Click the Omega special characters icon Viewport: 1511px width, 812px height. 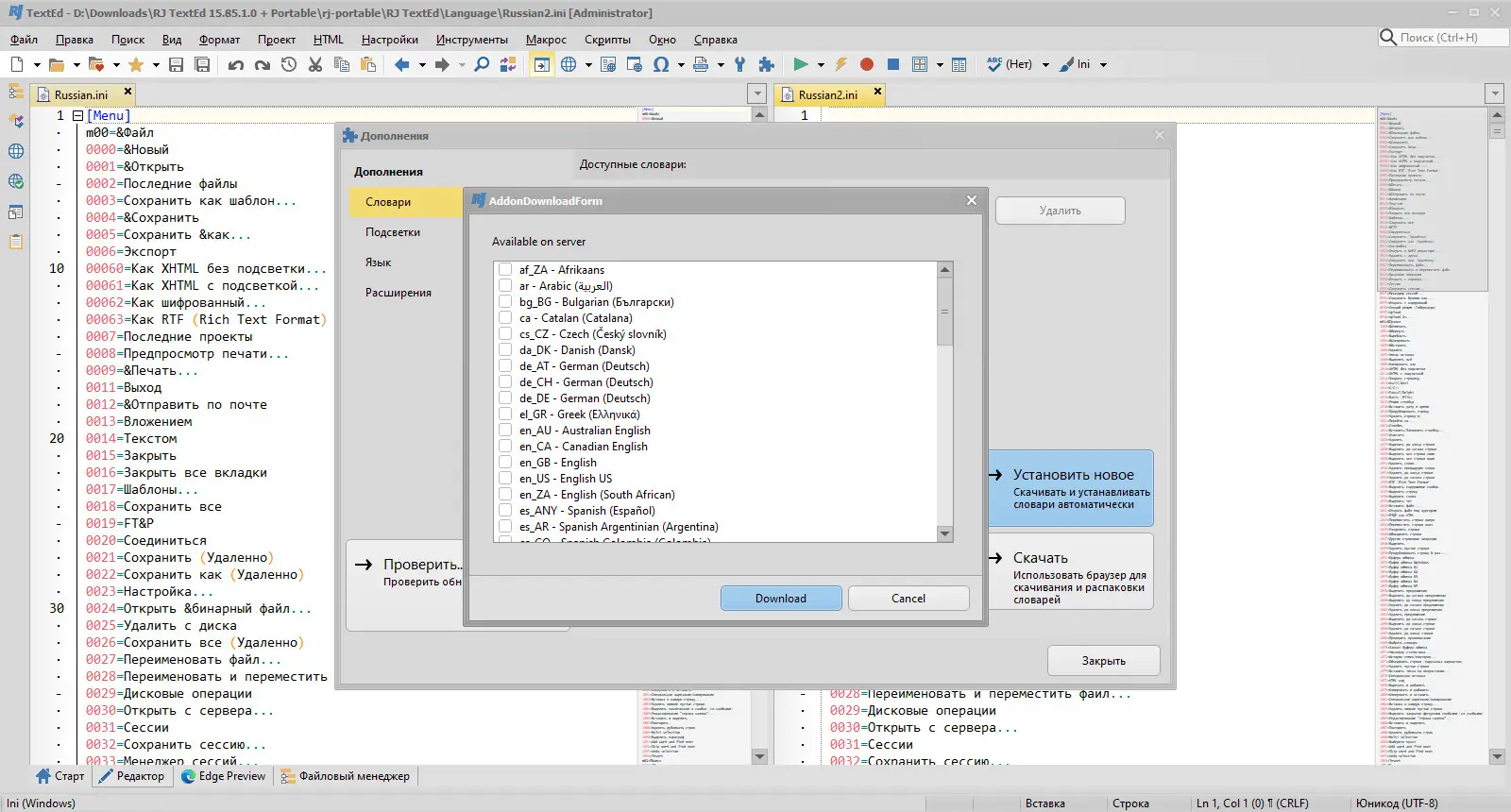(661, 64)
